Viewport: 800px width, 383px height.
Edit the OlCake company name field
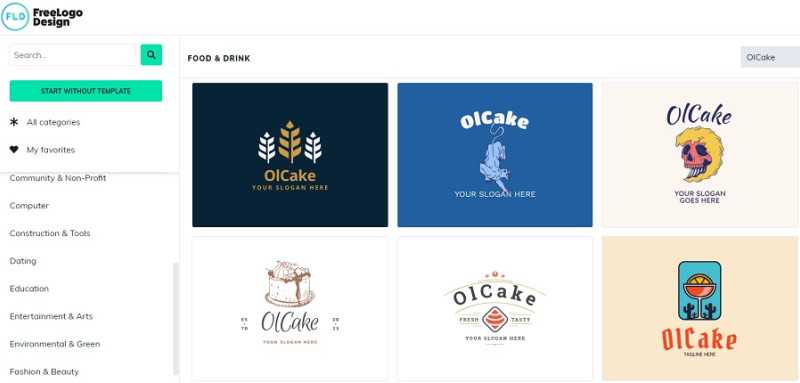point(770,57)
